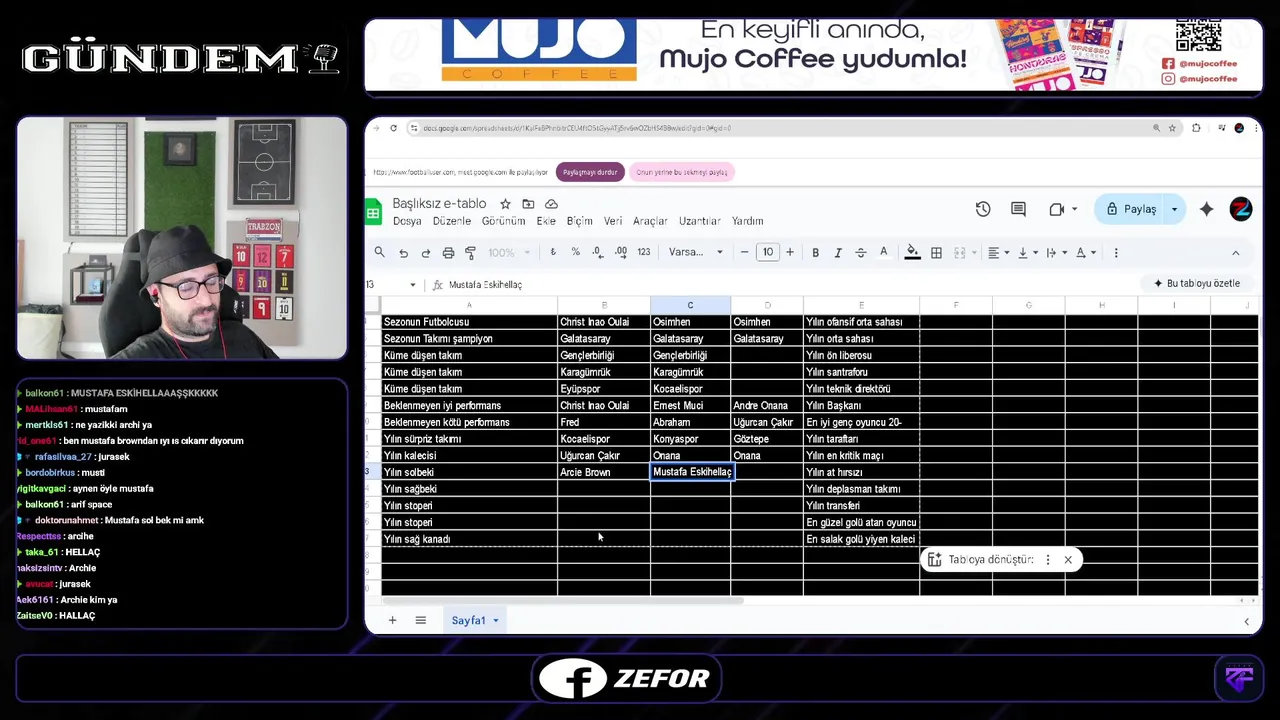Open the Veri menu
Screen dimensions: 1280x720
[x=613, y=221]
